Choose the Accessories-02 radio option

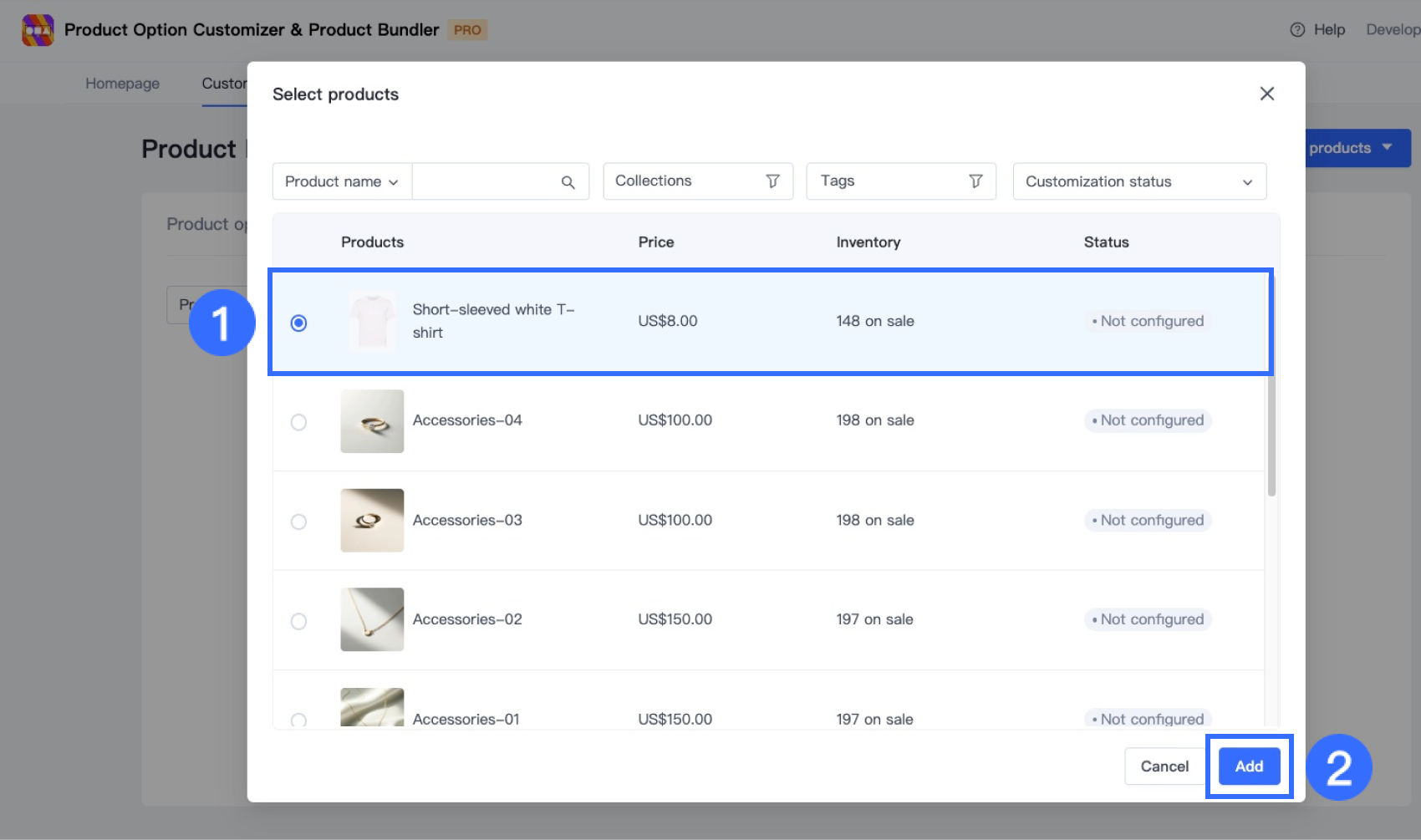tap(298, 621)
